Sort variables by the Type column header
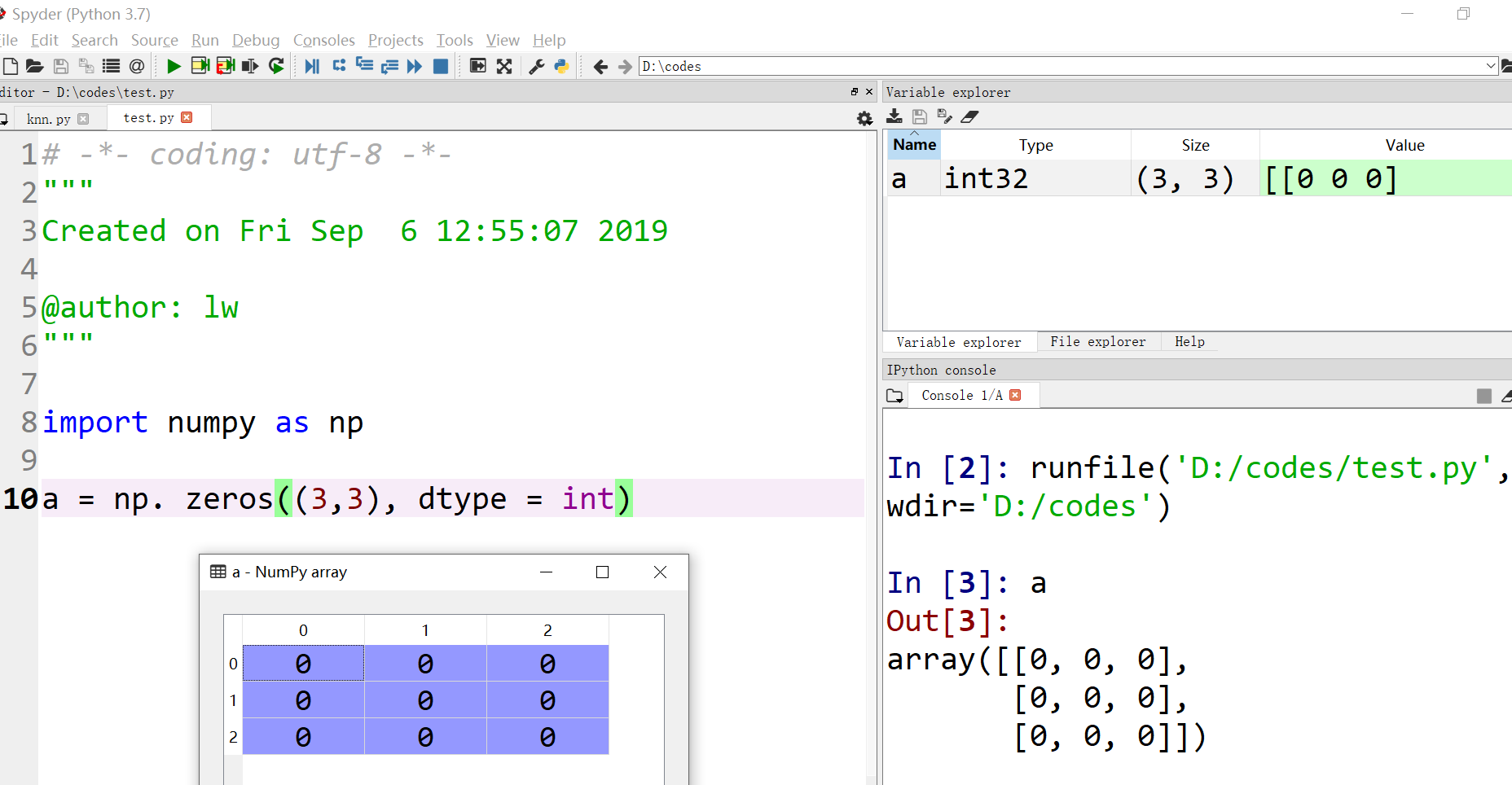Screen dimensions: 1512x785 pyautogui.click(x=1036, y=145)
